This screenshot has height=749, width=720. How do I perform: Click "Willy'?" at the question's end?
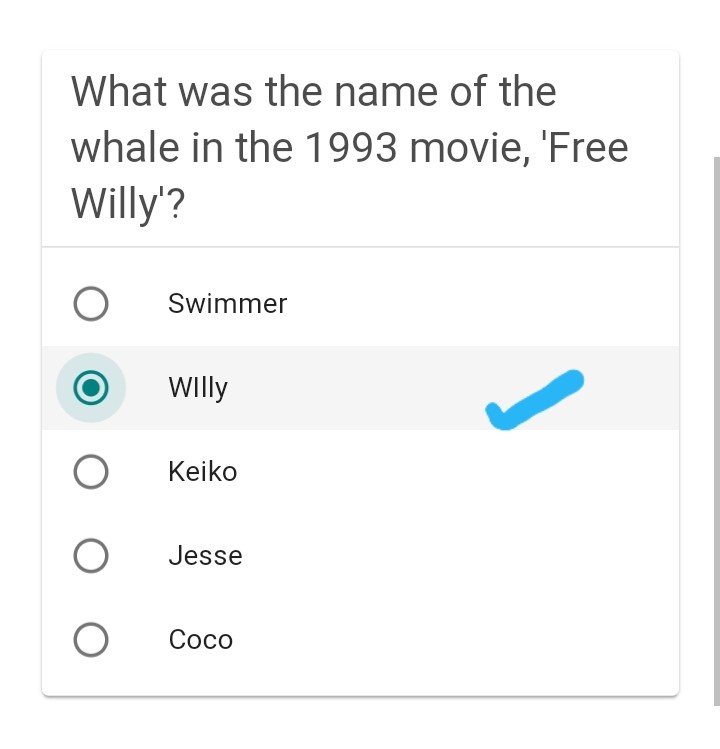coord(129,205)
